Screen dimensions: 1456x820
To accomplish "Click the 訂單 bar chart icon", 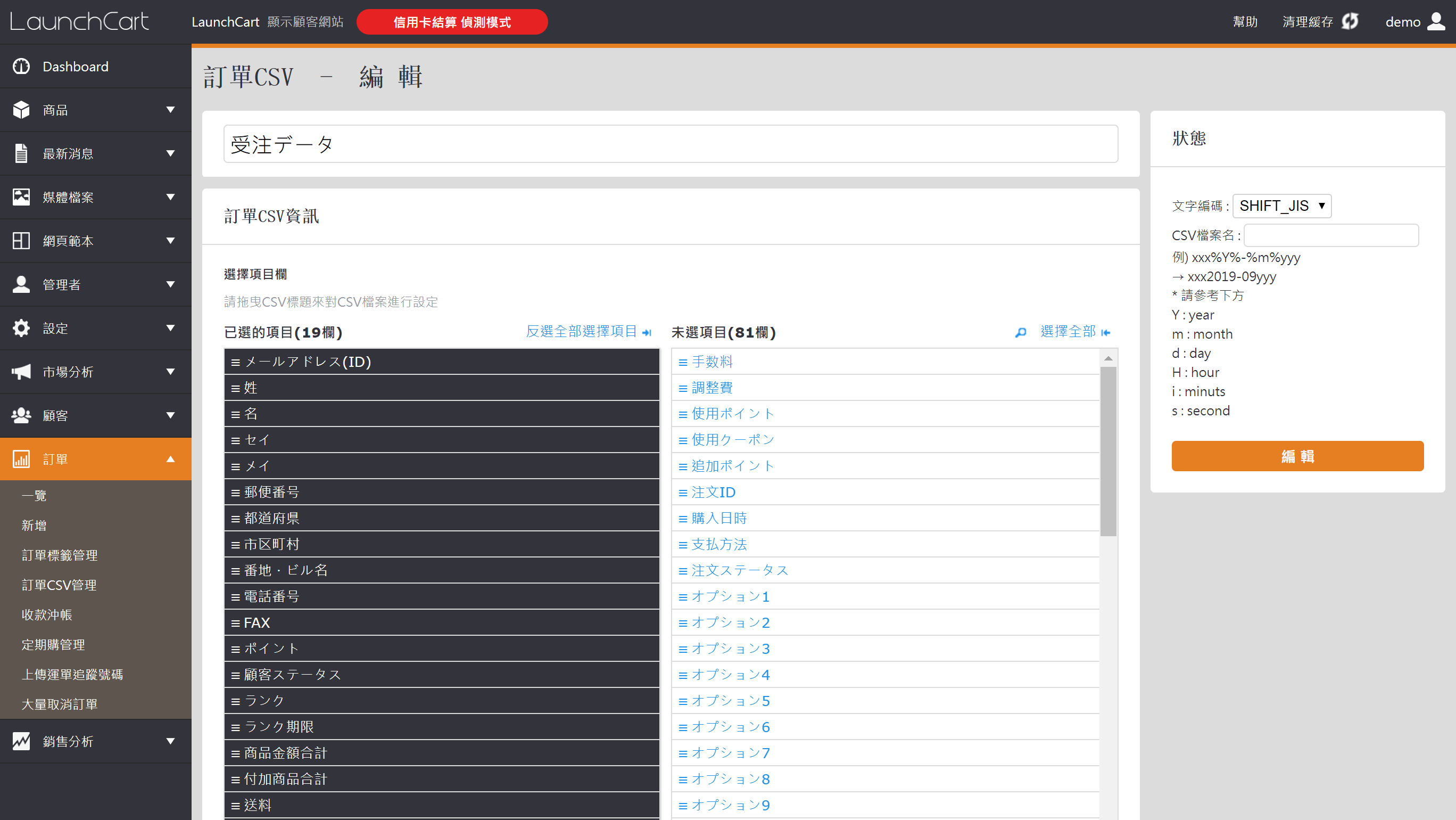I will pyautogui.click(x=21, y=459).
